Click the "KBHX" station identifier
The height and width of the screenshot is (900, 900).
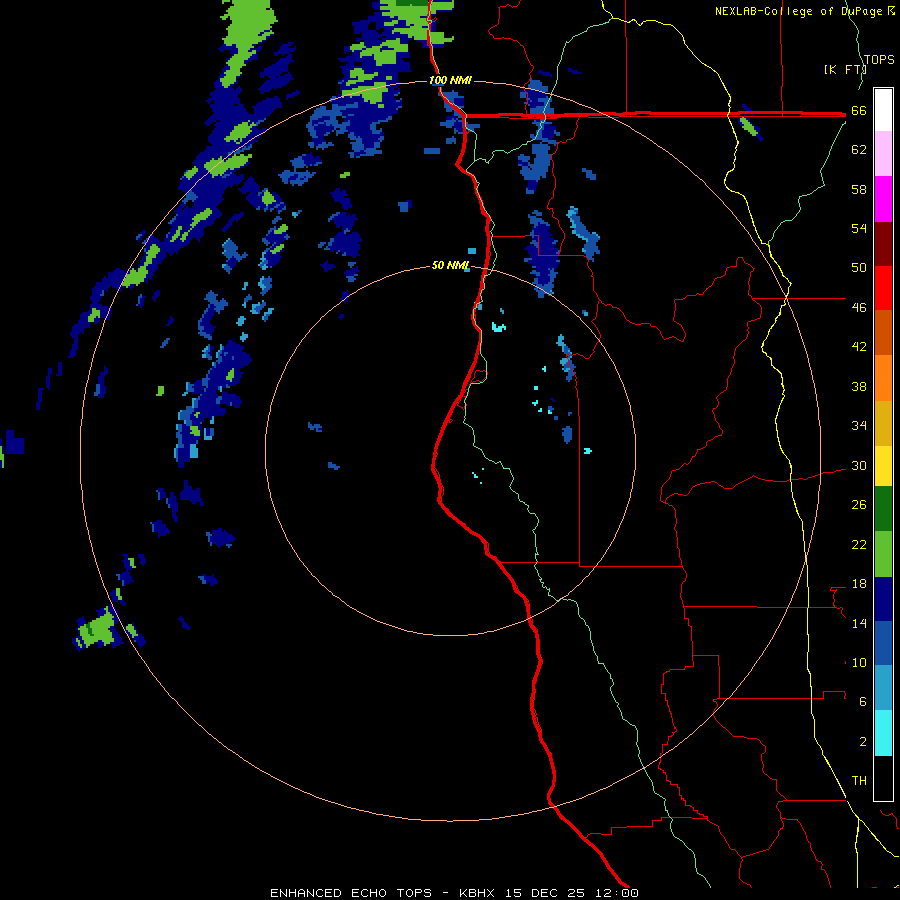point(476,893)
